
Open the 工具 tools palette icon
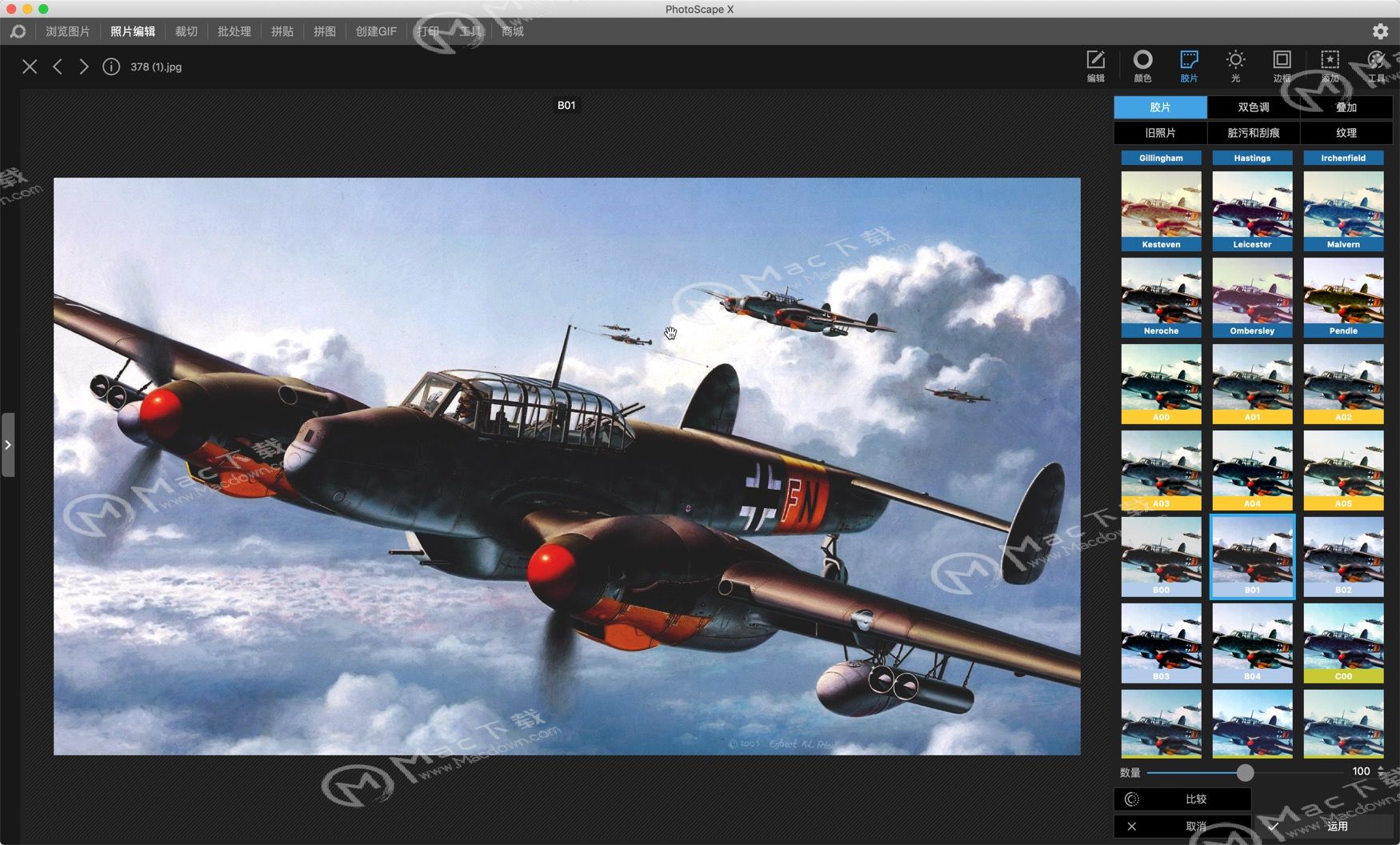point(1376,66)
